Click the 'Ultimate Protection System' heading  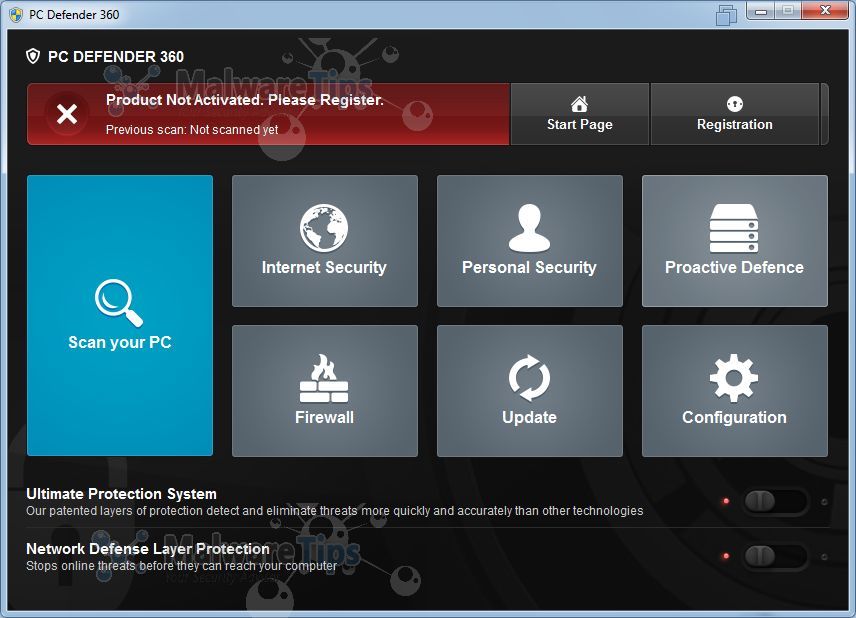click(x=121, y=494)
